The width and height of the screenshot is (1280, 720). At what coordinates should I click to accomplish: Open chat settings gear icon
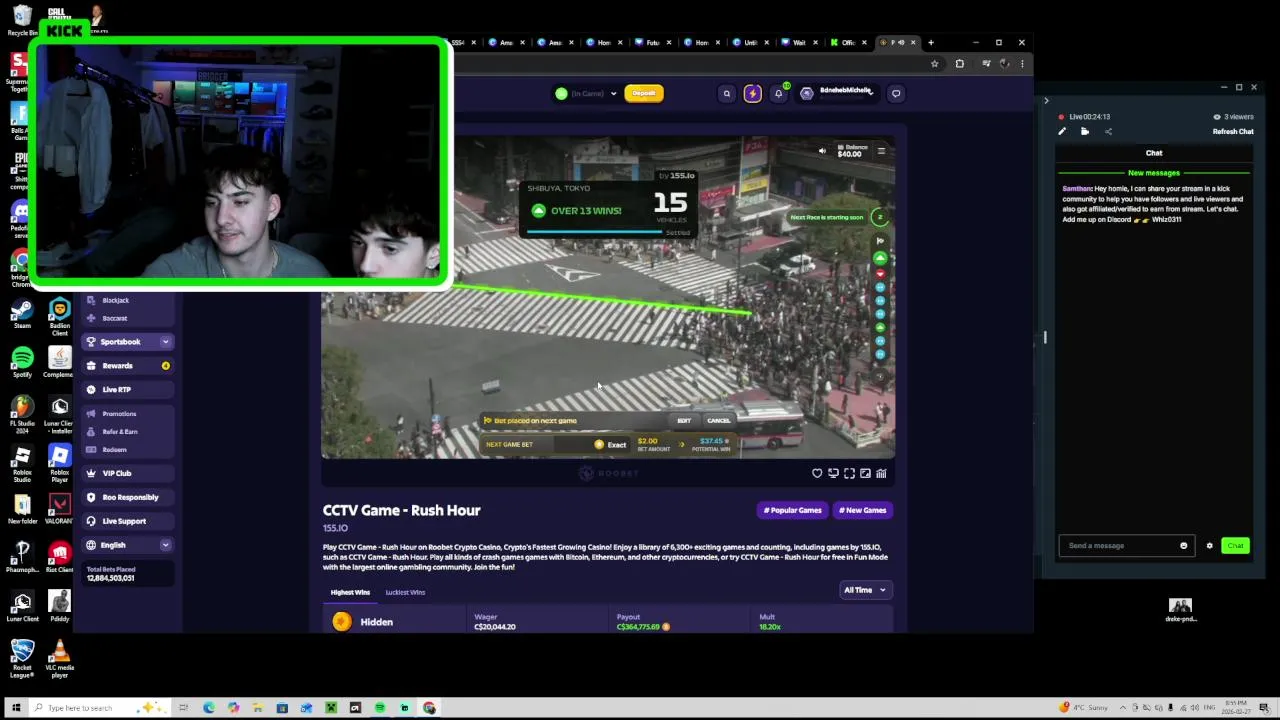[1209, 546]
